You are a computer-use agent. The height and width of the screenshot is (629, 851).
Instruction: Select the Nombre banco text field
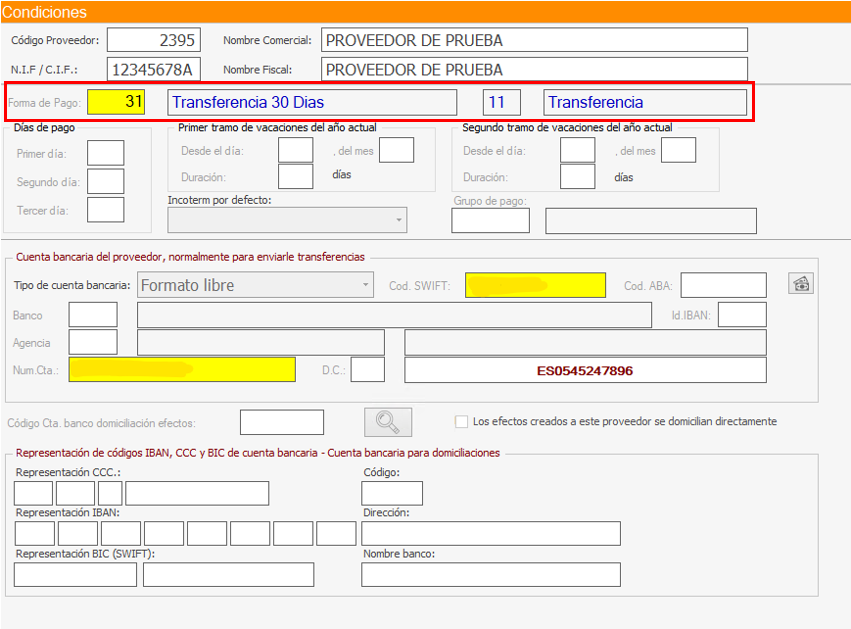[490, 574]
